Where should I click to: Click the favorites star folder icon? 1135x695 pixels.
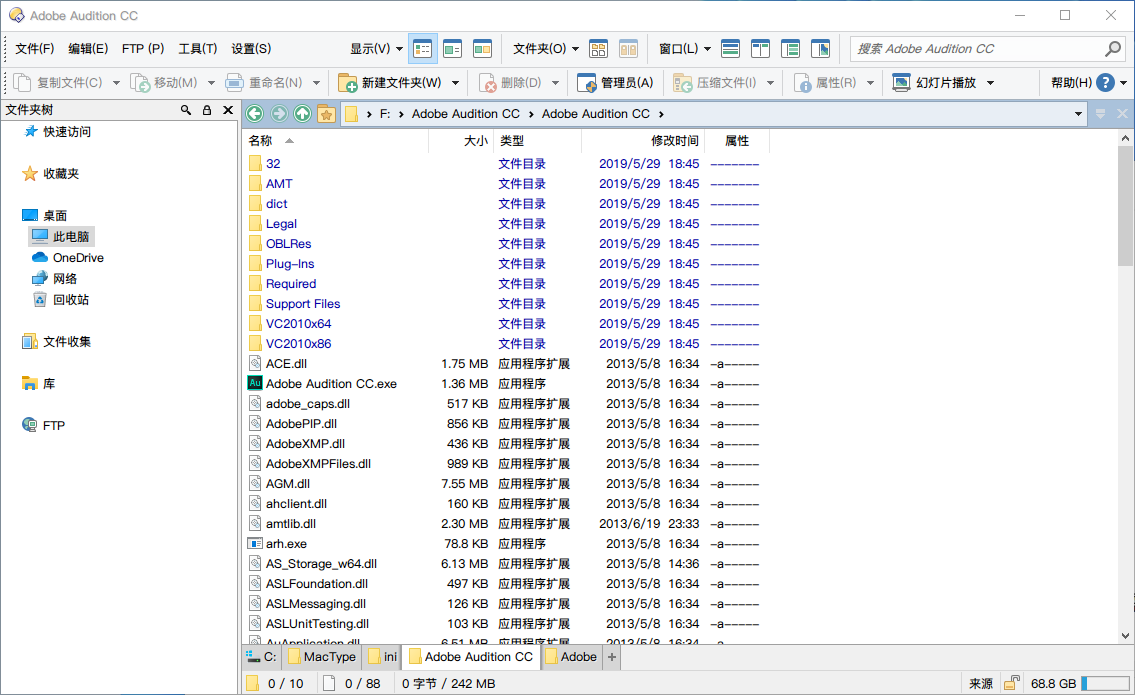pyautogui.click(x=326, y=114)
